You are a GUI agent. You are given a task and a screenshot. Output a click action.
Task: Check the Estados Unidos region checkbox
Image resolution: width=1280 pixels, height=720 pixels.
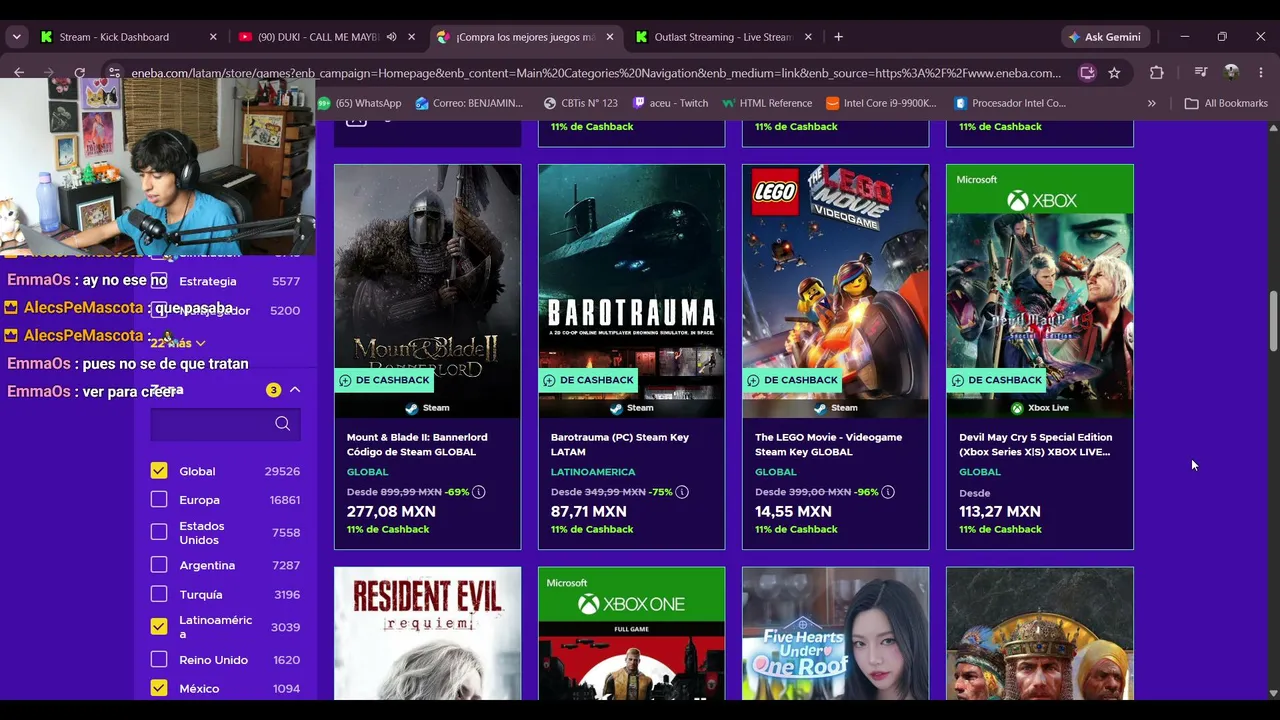[x=159, y=532]
